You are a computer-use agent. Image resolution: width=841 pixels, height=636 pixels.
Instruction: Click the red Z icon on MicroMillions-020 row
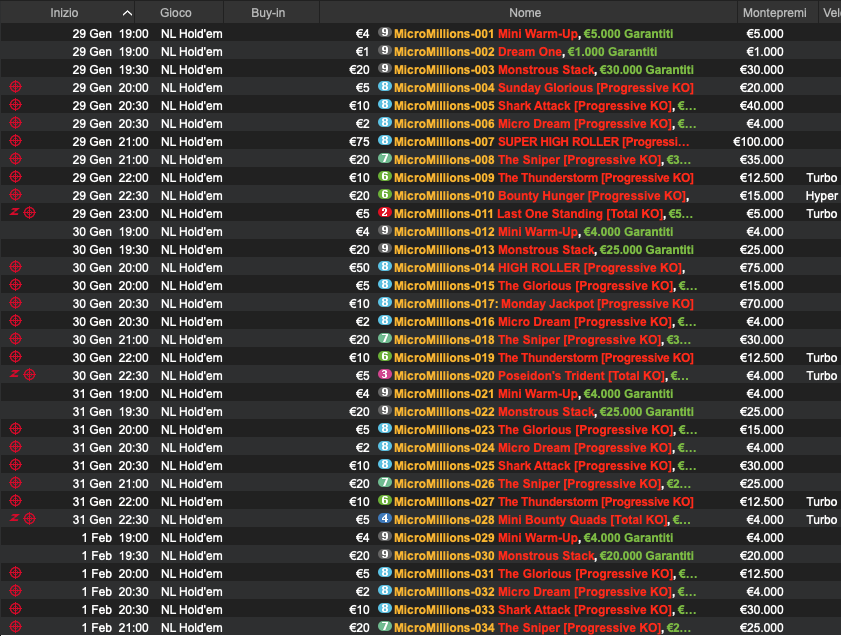click(x=14, y=374)
